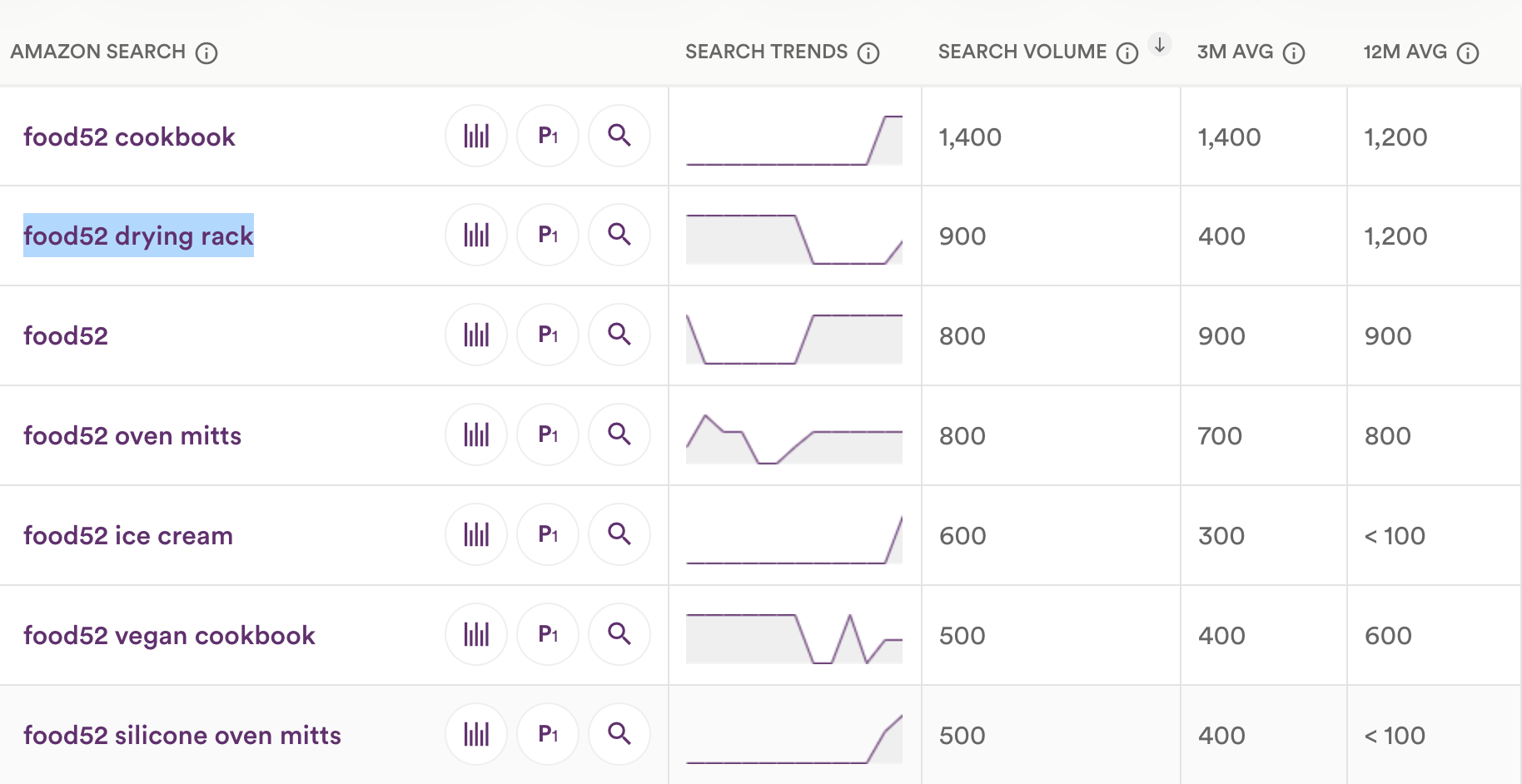Click info icon next to Search Volume header
Viewport: 1522px width, 784px height.
(1127, 53)
